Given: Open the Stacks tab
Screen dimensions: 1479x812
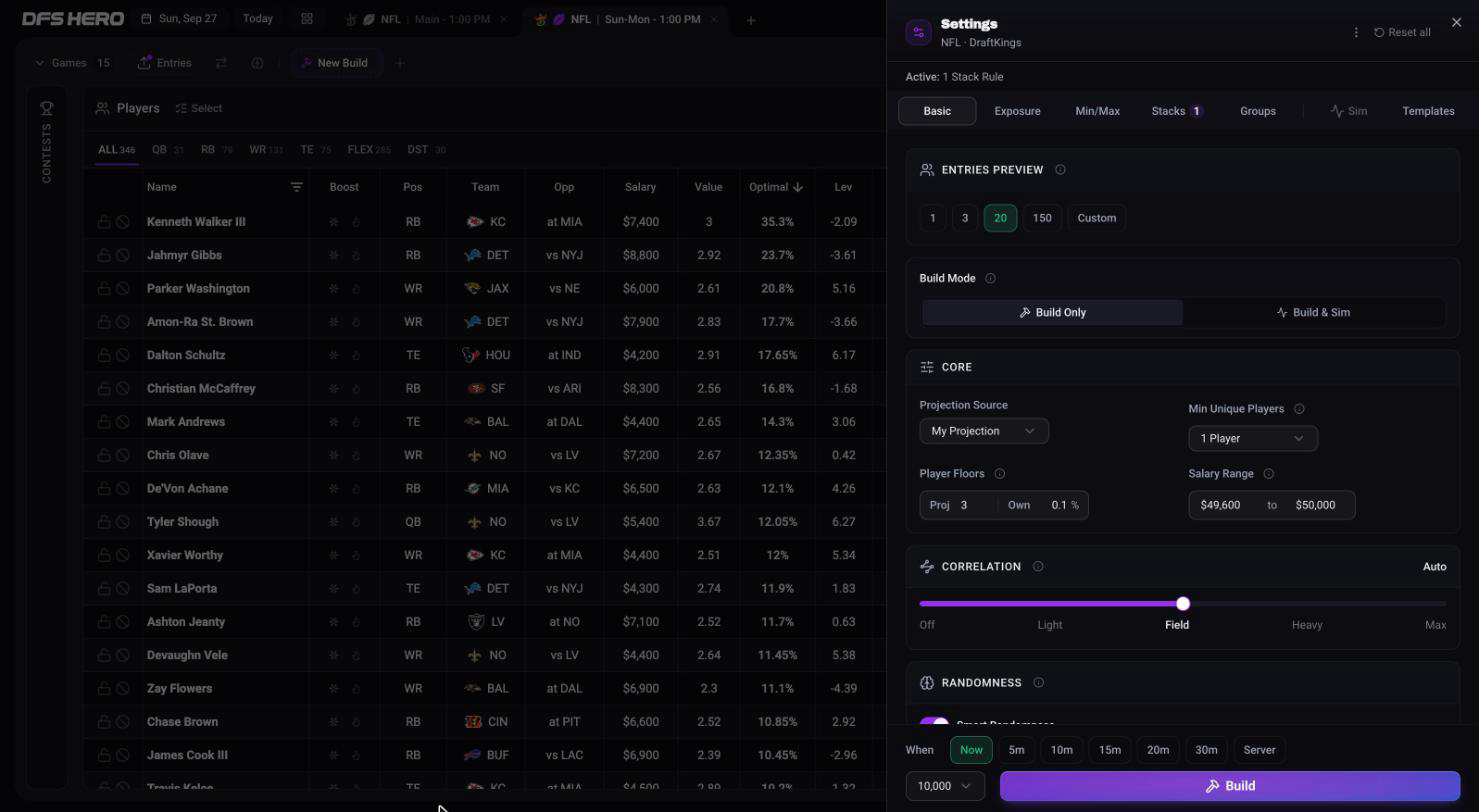Looking at the screenshot, I should pos(1176,111).
